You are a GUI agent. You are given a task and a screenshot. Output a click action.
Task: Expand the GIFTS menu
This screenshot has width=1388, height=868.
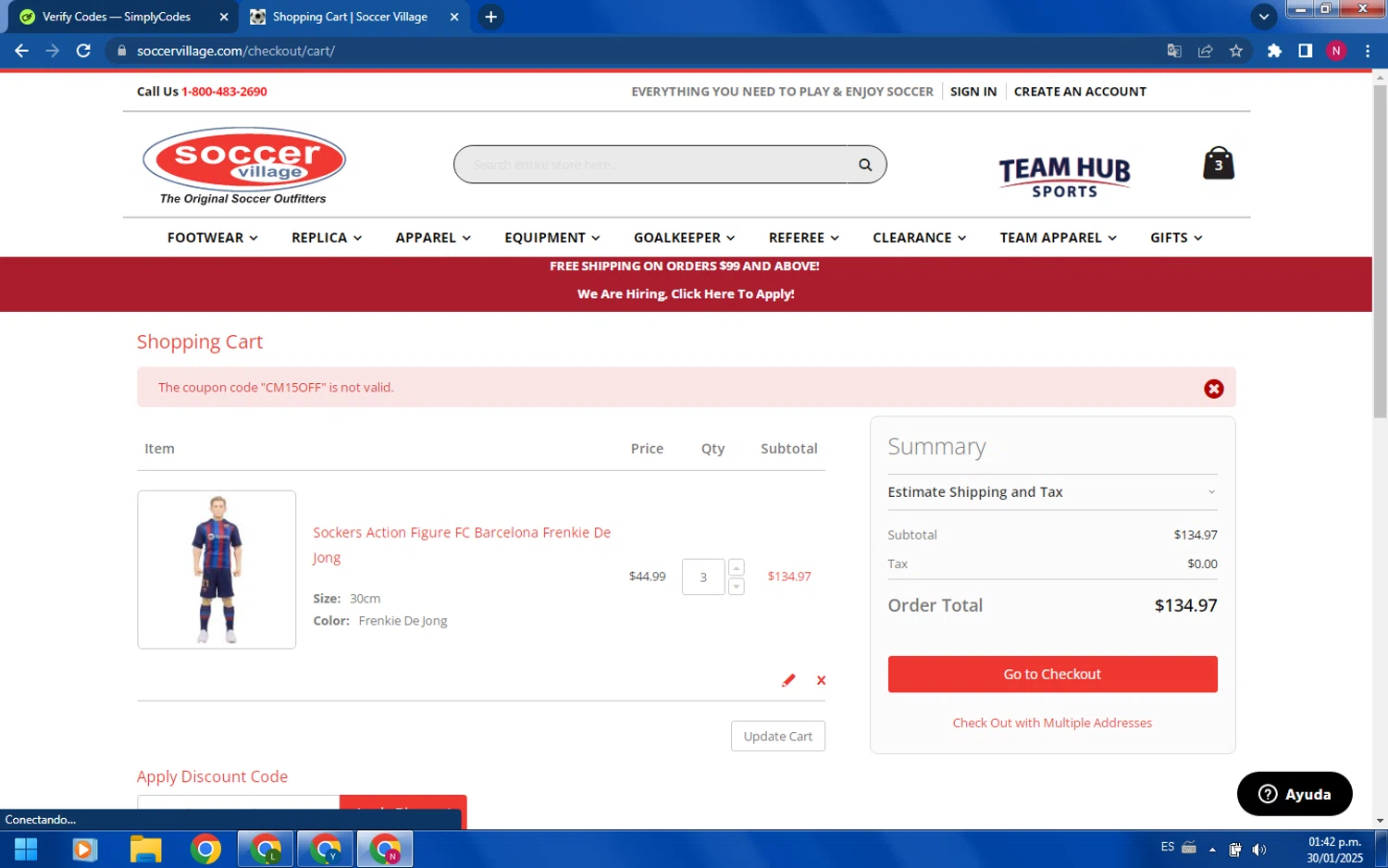[x=1177, y=238]
